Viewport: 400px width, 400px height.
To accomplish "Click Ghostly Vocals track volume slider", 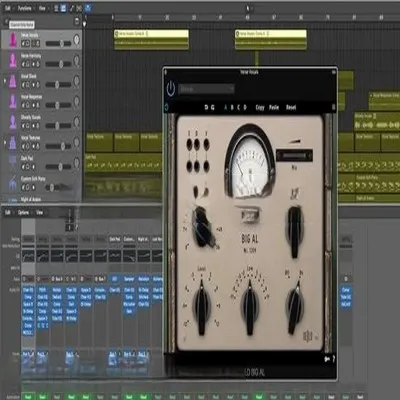I will click(58, 126).
